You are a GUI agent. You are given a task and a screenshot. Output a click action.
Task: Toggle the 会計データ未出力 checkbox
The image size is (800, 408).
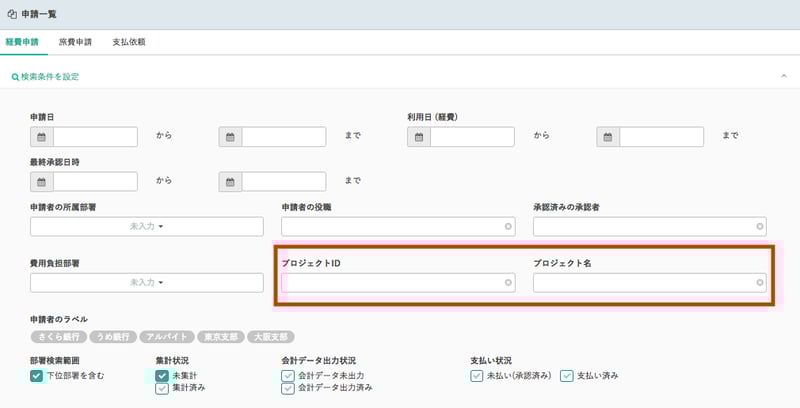288,376
